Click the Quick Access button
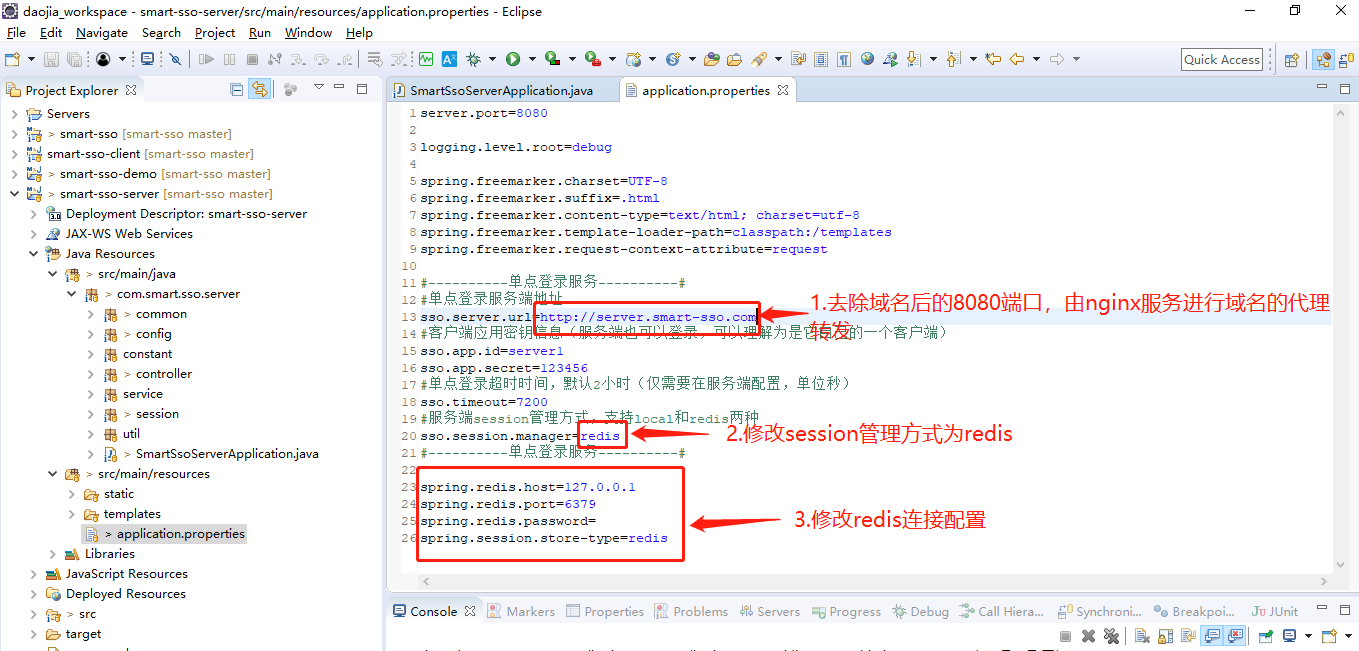 [x=1221, y=59]
